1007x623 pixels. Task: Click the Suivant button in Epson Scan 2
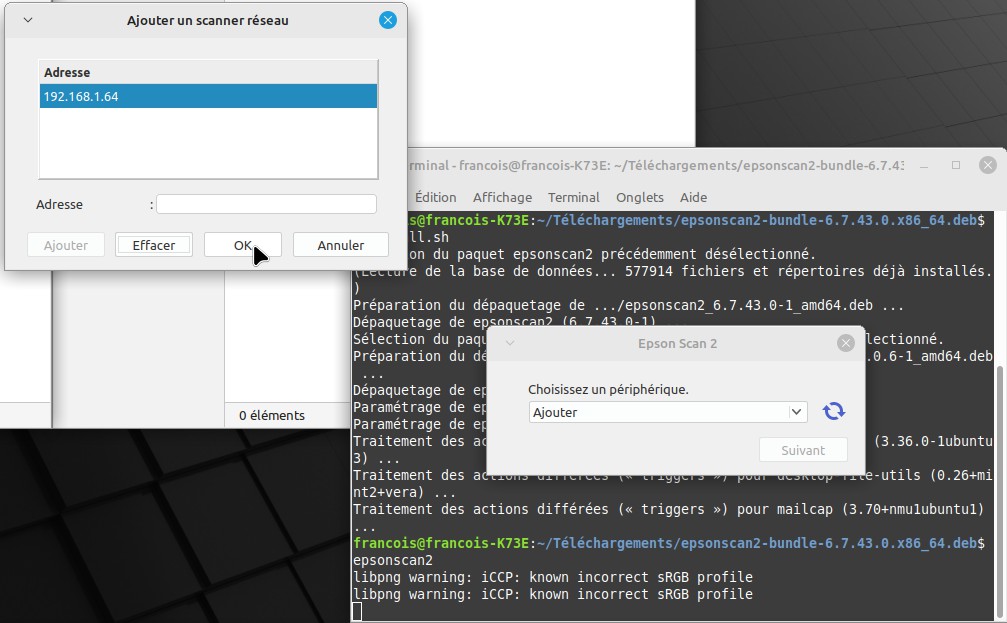pos(803,450)
